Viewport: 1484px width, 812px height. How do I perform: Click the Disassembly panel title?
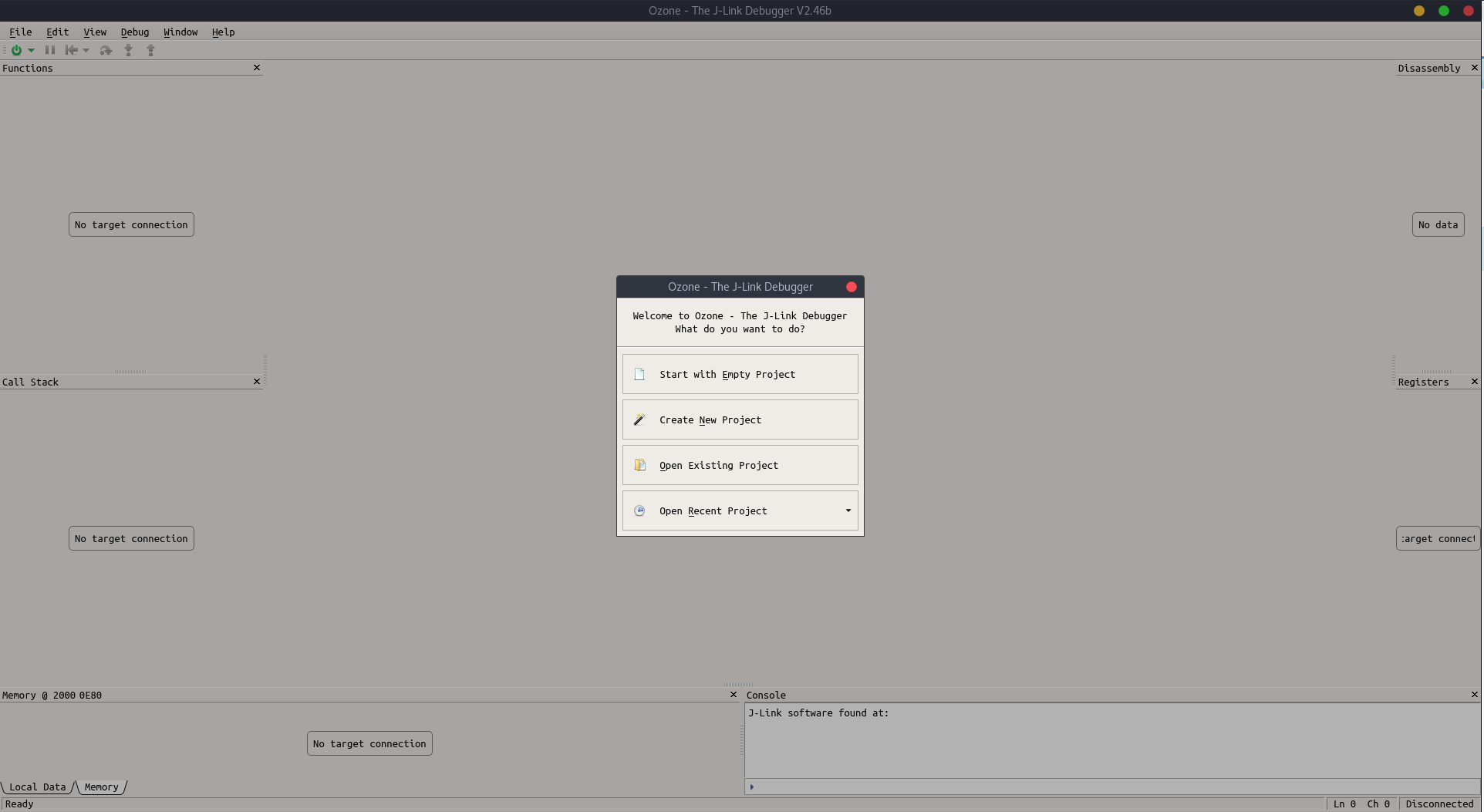point(1429,68)
